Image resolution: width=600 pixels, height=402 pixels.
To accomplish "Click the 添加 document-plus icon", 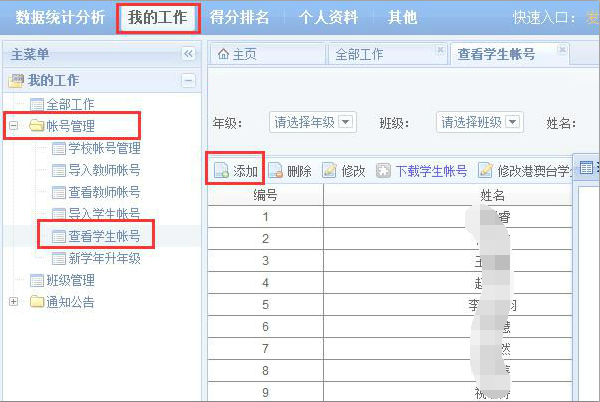I will [221, 171].
